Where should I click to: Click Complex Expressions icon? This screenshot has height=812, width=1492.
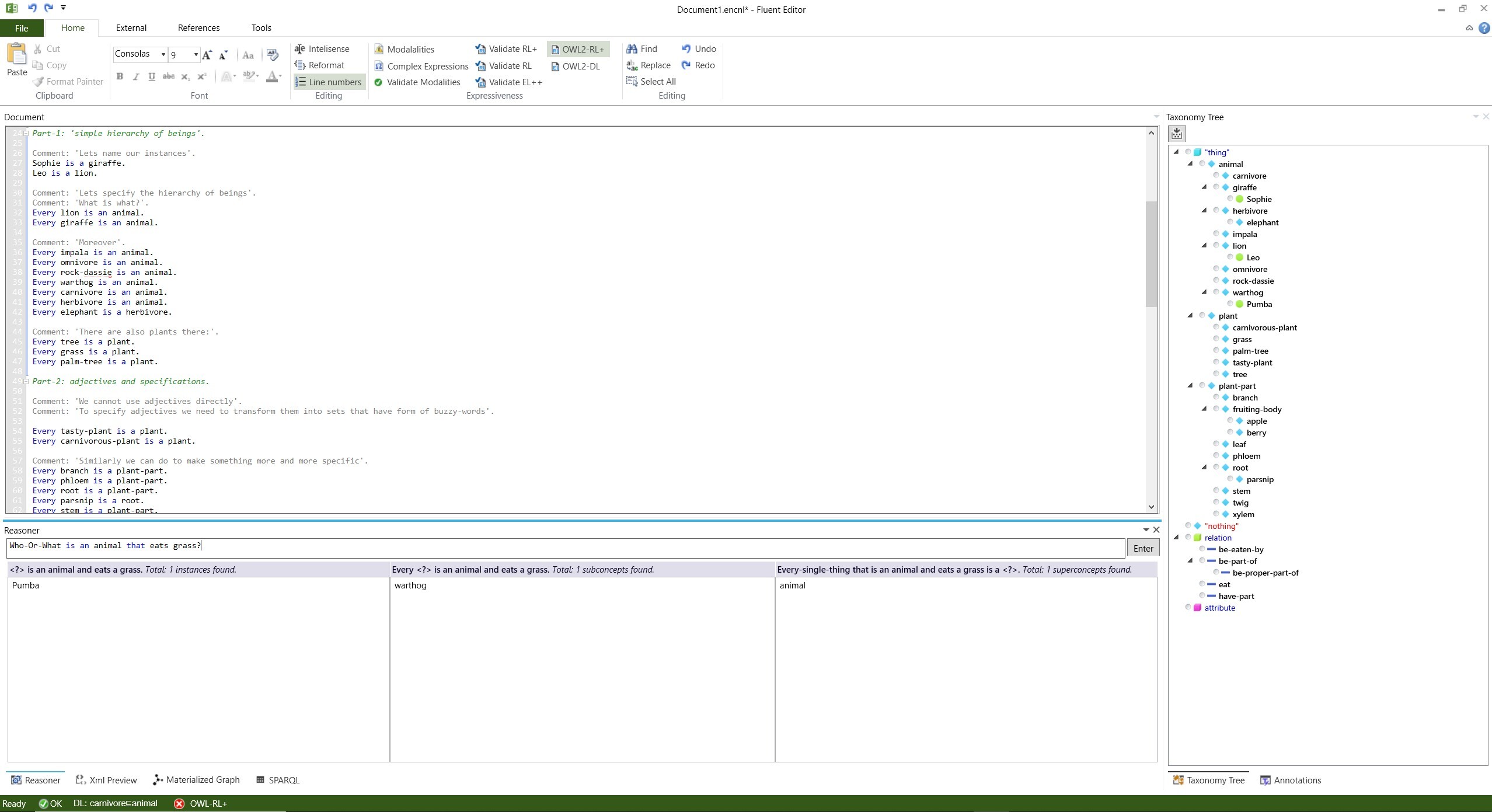[x=379, y=66]
